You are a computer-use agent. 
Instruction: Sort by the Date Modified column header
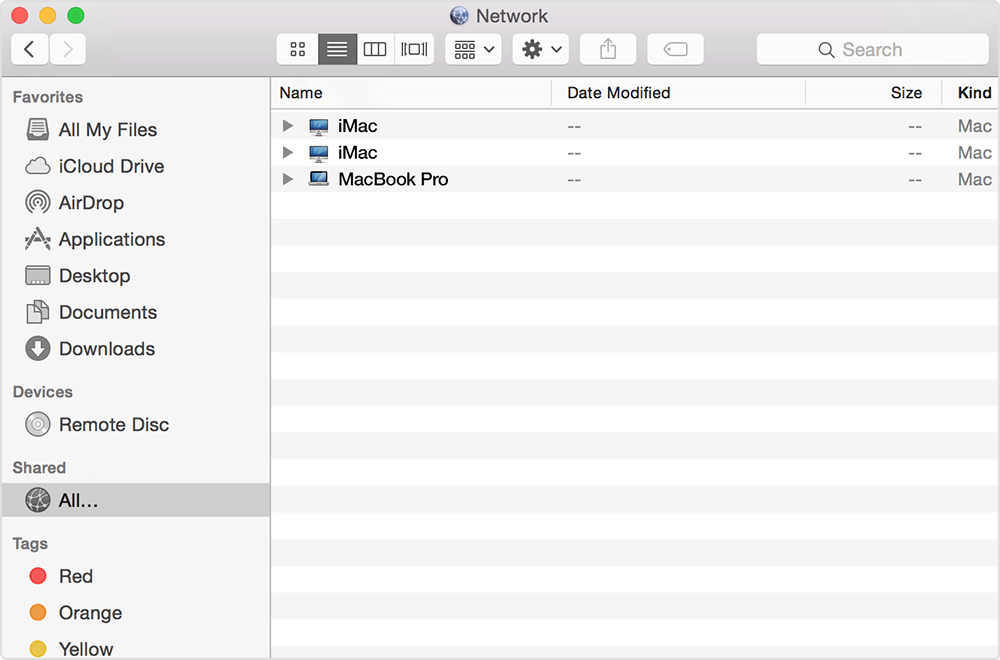[x=678, y=93]
